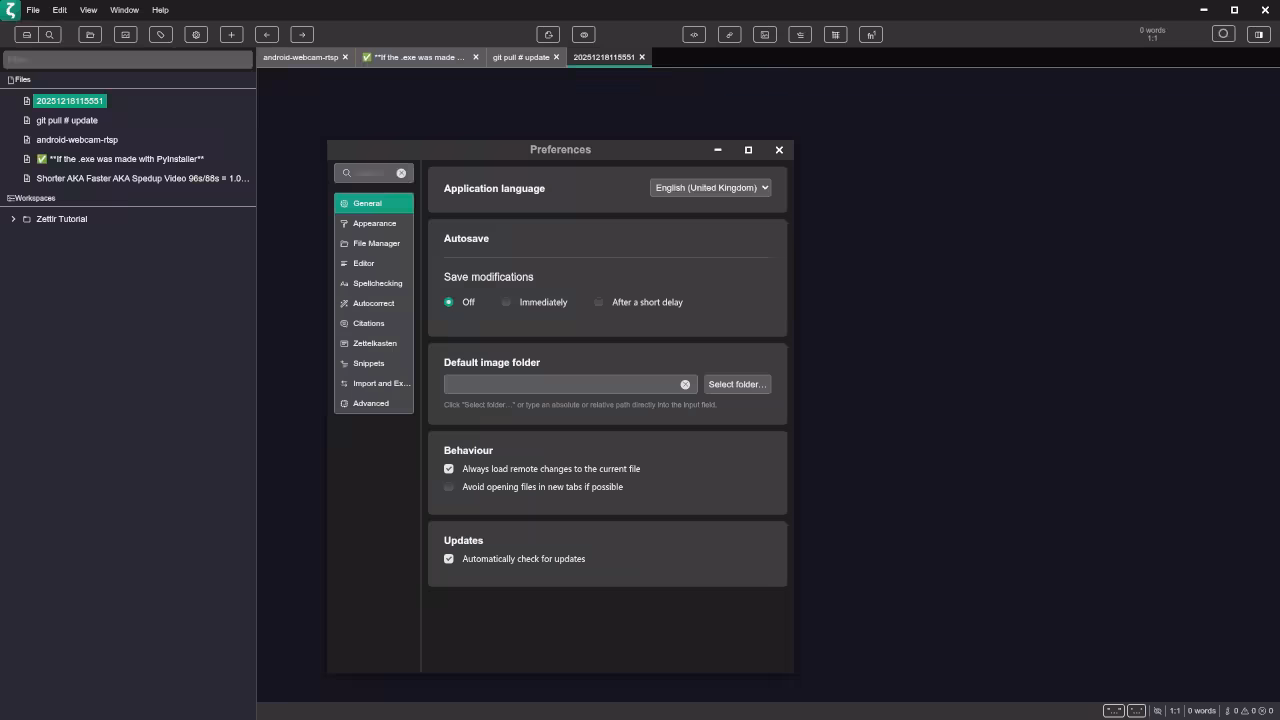Select the Off autosave radio button
Image resolution: width=1280 pixels, height=720 pixels.
click(448, 302)
